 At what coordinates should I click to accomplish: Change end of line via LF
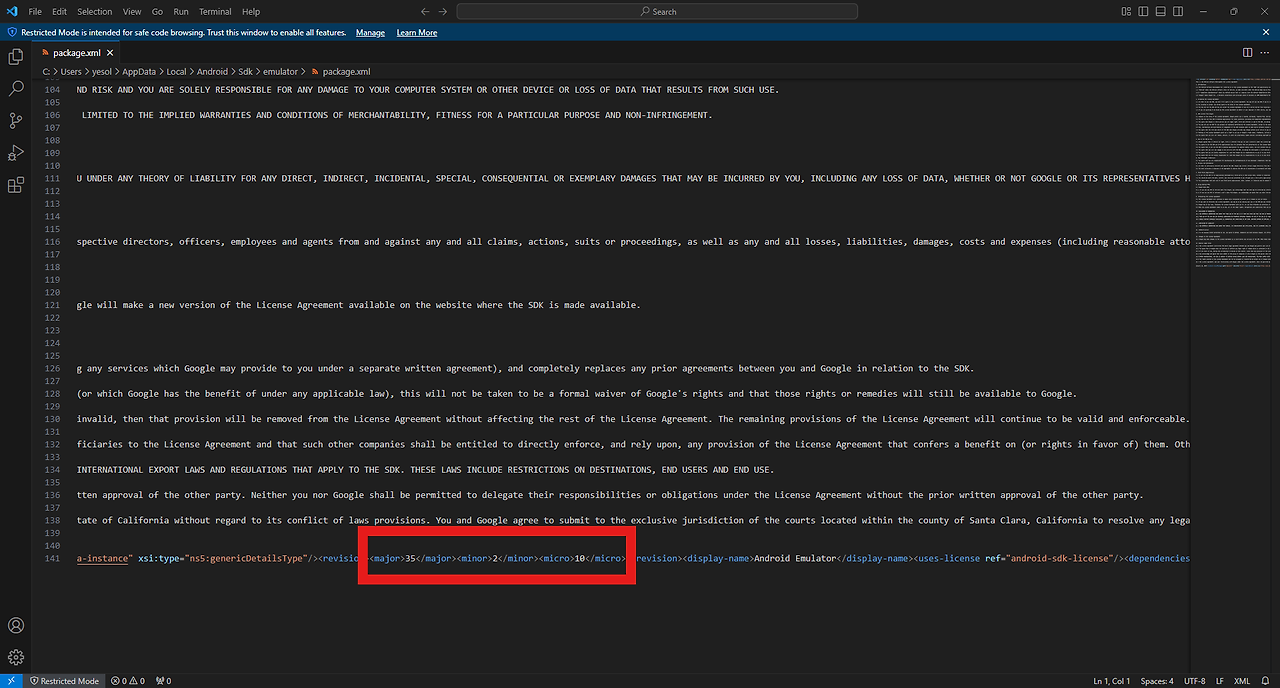point(1220,681)
